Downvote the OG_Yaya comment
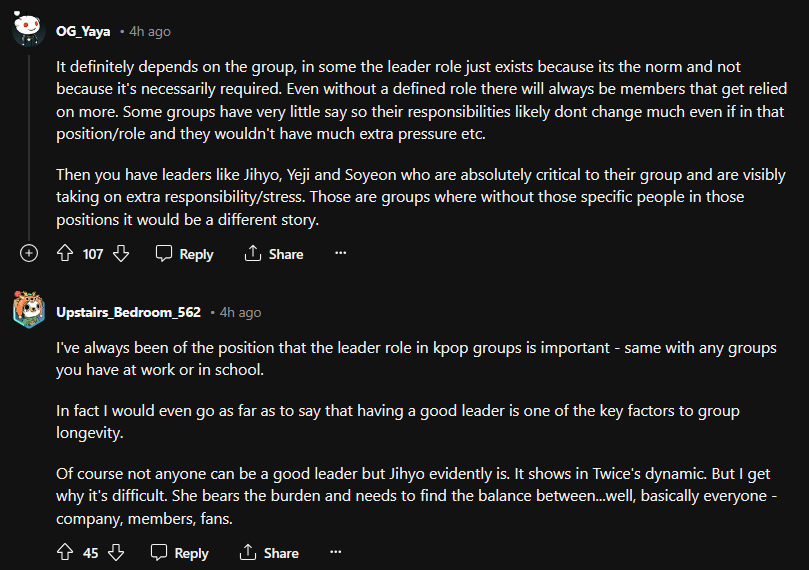The height and width of the screenshot is (570, 809). point(121,254)
